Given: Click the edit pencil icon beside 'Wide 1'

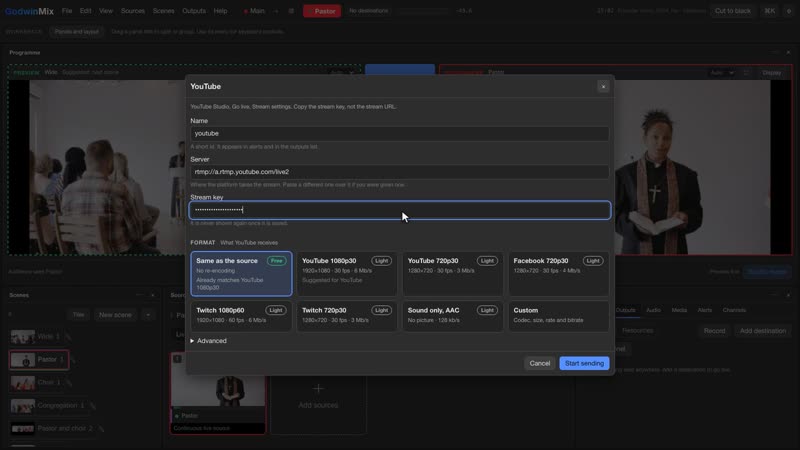Looking at the screenshot, I should [x=68, y=337].
